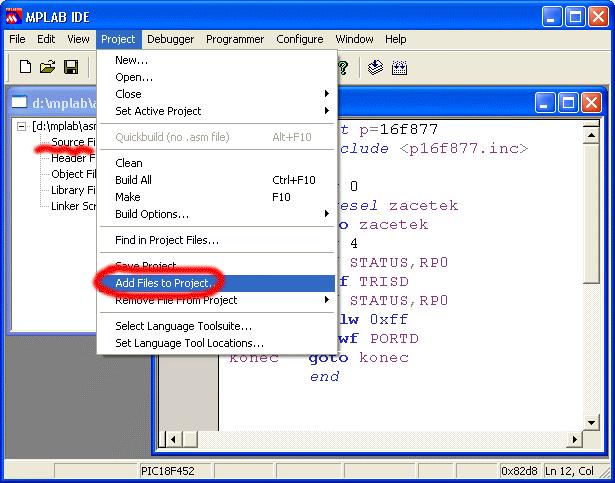Close the editor child window
The height and width of the screenshot is (483, 615).
click(591, 103)
